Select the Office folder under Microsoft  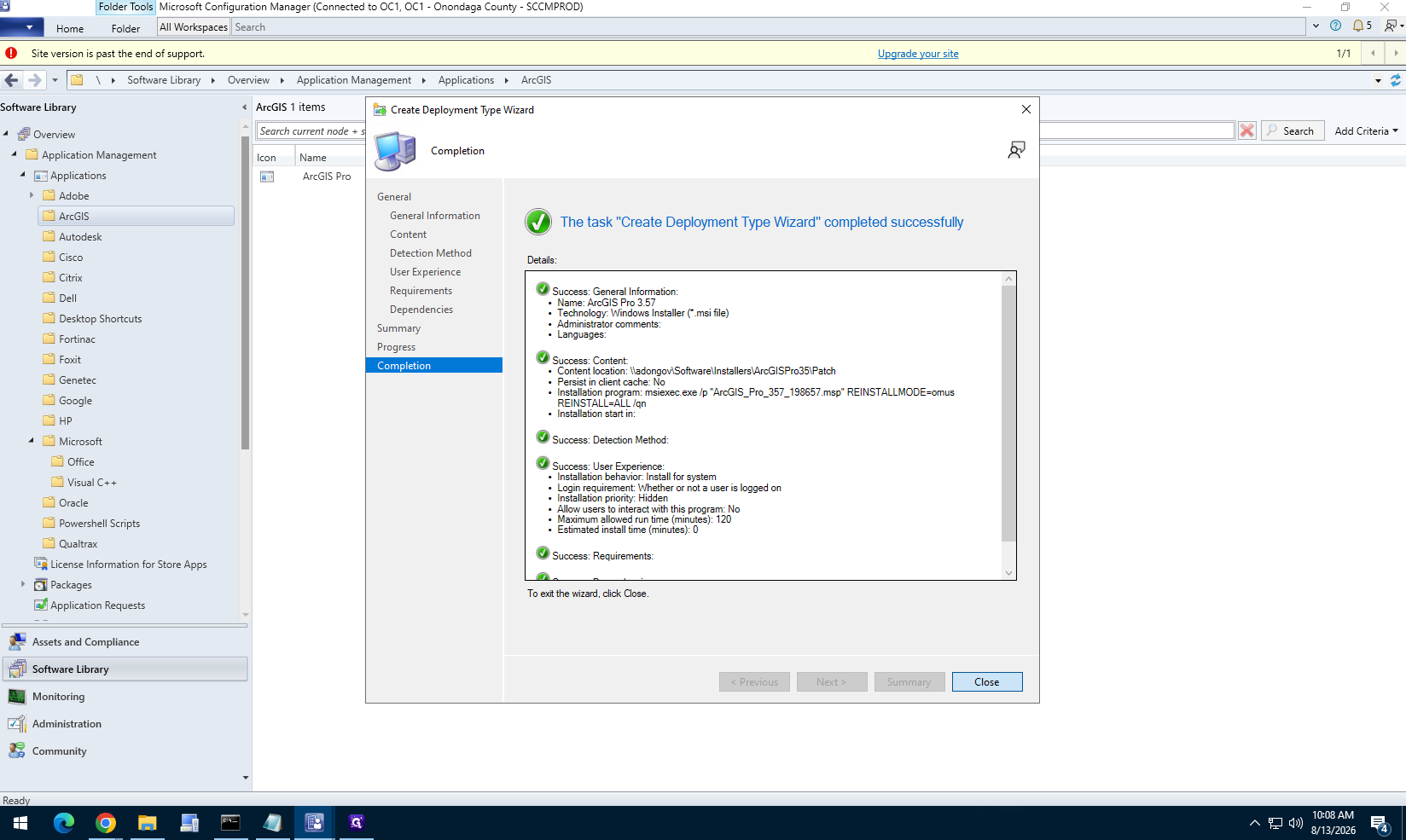(x=81, y=462)
